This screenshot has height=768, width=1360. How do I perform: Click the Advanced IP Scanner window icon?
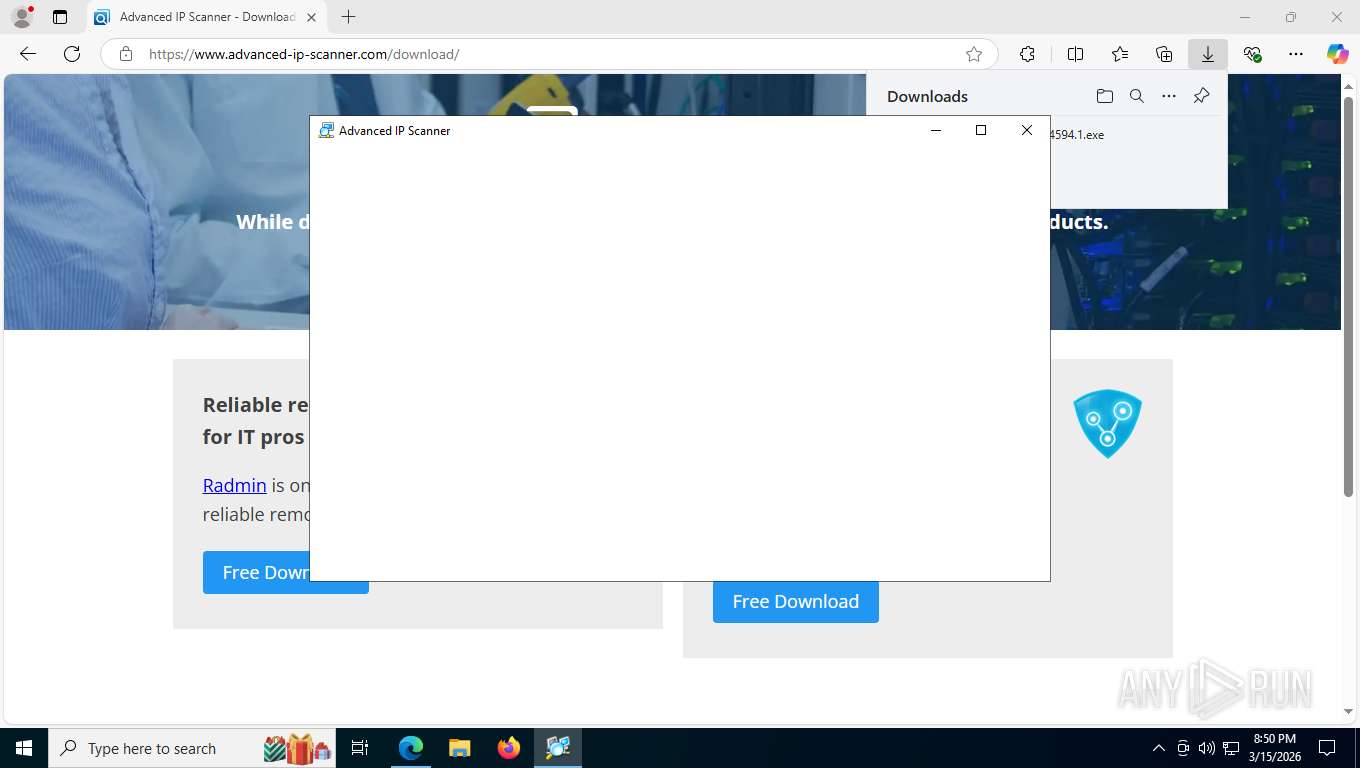[x=326, y=130]
